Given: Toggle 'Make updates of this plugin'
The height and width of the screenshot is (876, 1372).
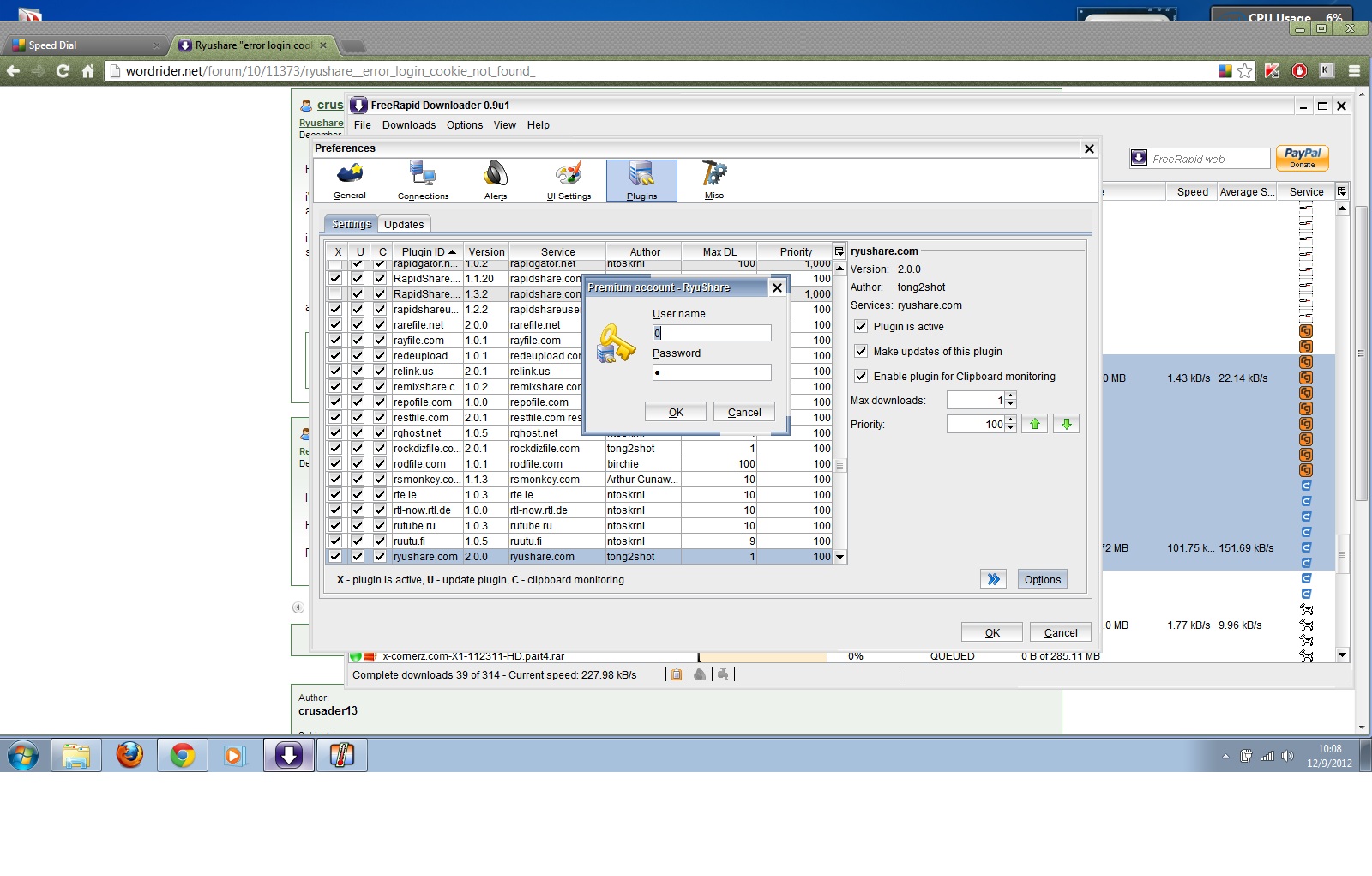Looking at the screenshot, I should [861, 352].
